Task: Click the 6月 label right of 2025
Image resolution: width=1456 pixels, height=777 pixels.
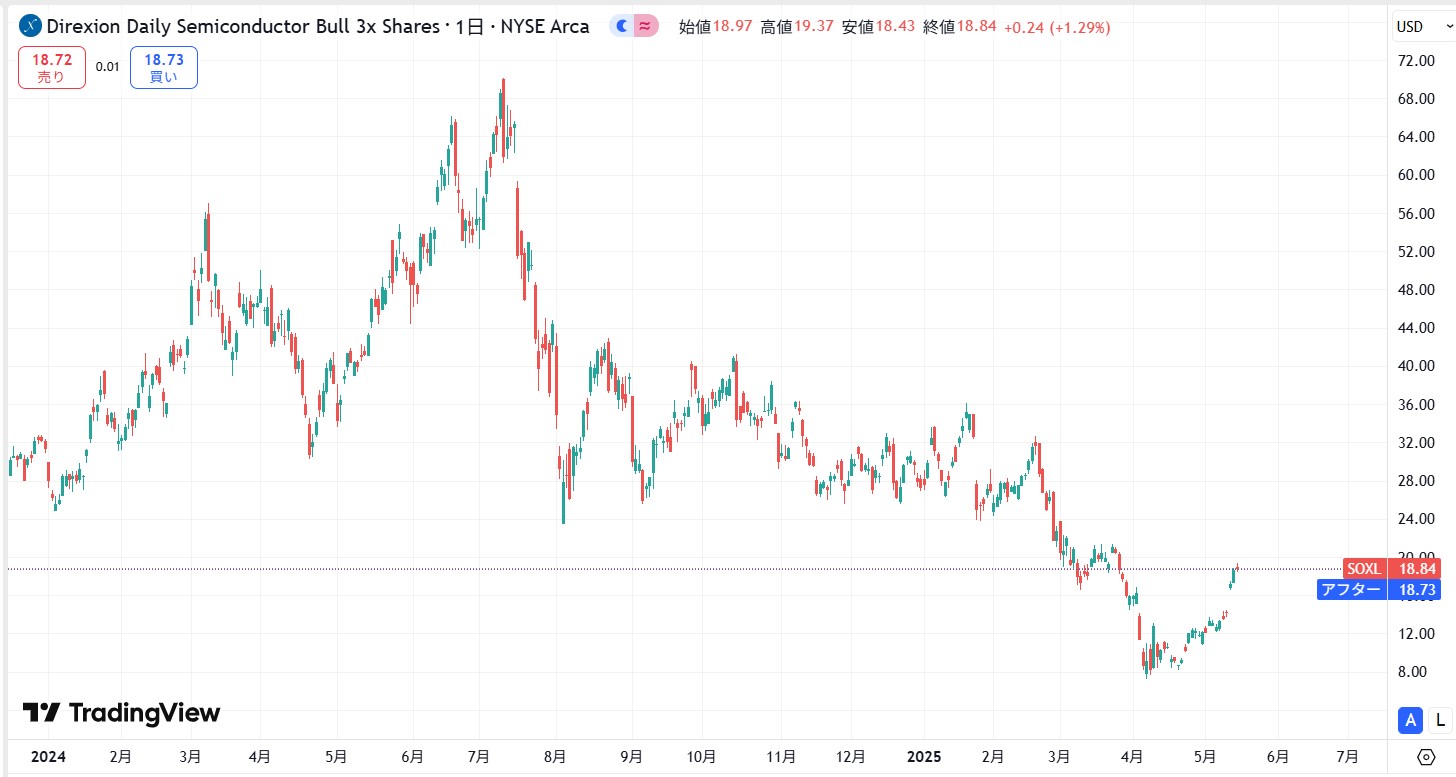Action: [x=1277, y=757]
